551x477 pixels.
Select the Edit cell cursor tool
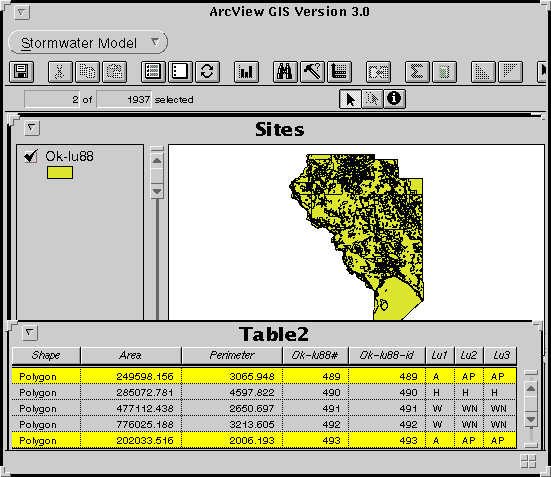click(372, 99)
